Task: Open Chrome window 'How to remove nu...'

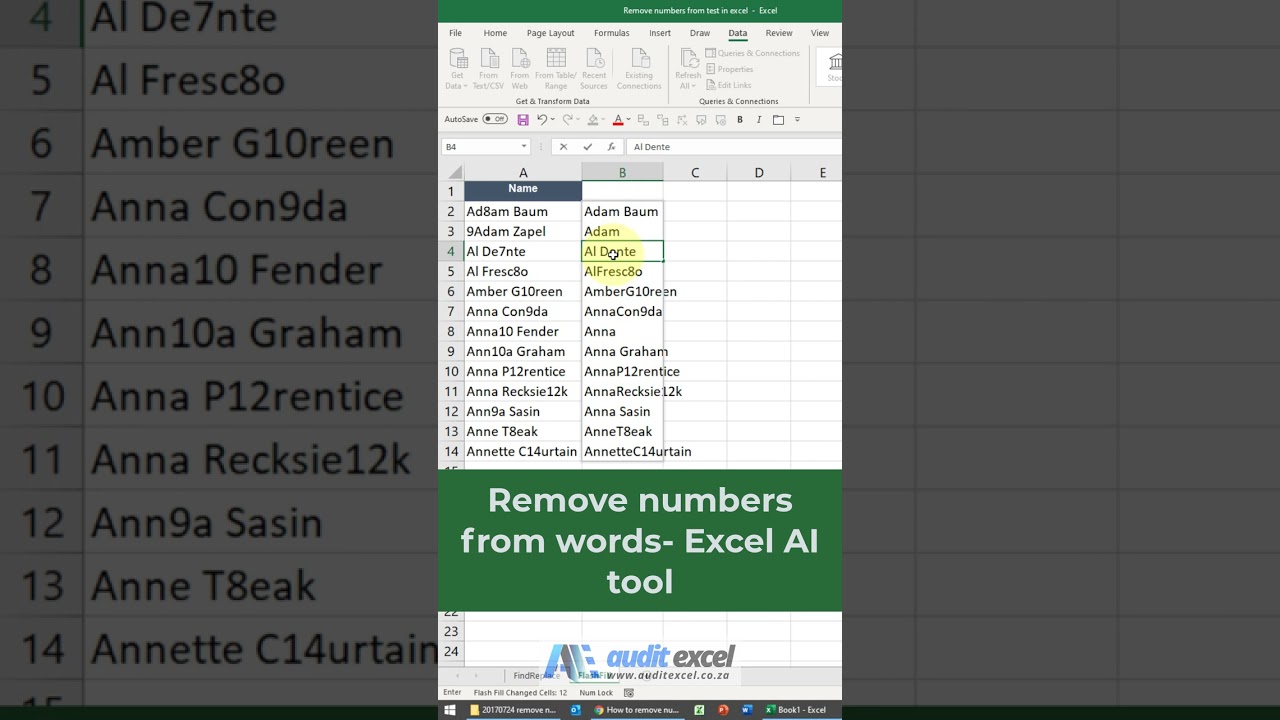Action: pos(636,710)
